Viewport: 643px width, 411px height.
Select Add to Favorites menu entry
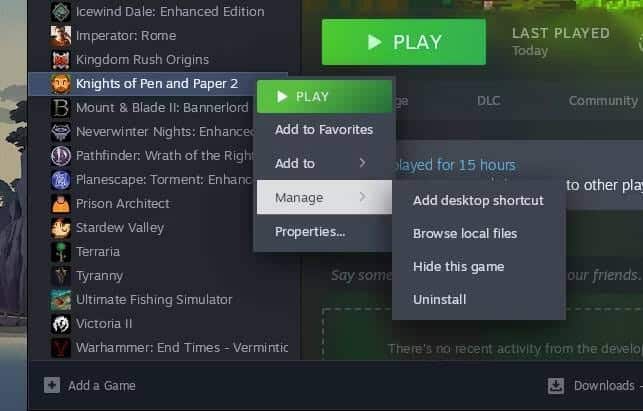324,130
